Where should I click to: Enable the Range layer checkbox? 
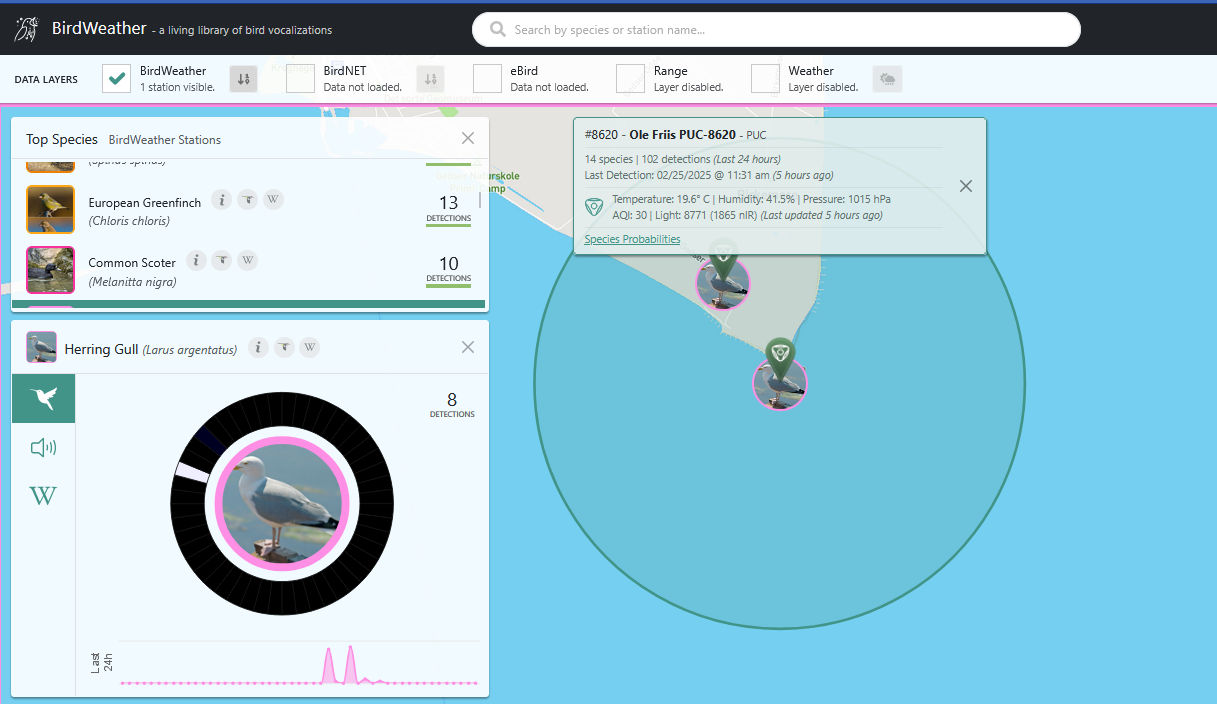pyautogui.click(x=631, y=79)
